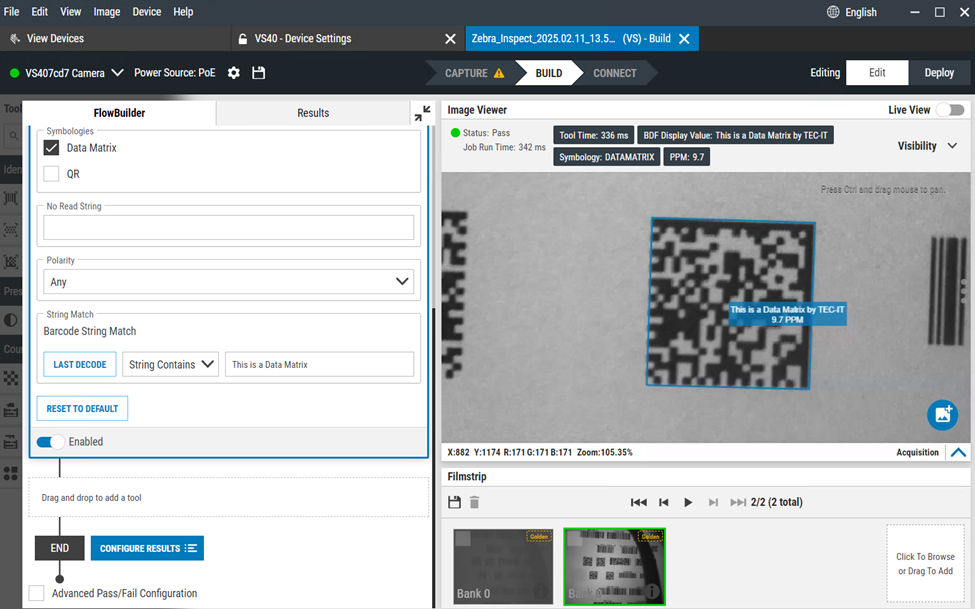The height and width of the screenshot is (609, 975).
Task: Go to next filmstrip image
Action: pyautogui.click(x=713, y=502)
